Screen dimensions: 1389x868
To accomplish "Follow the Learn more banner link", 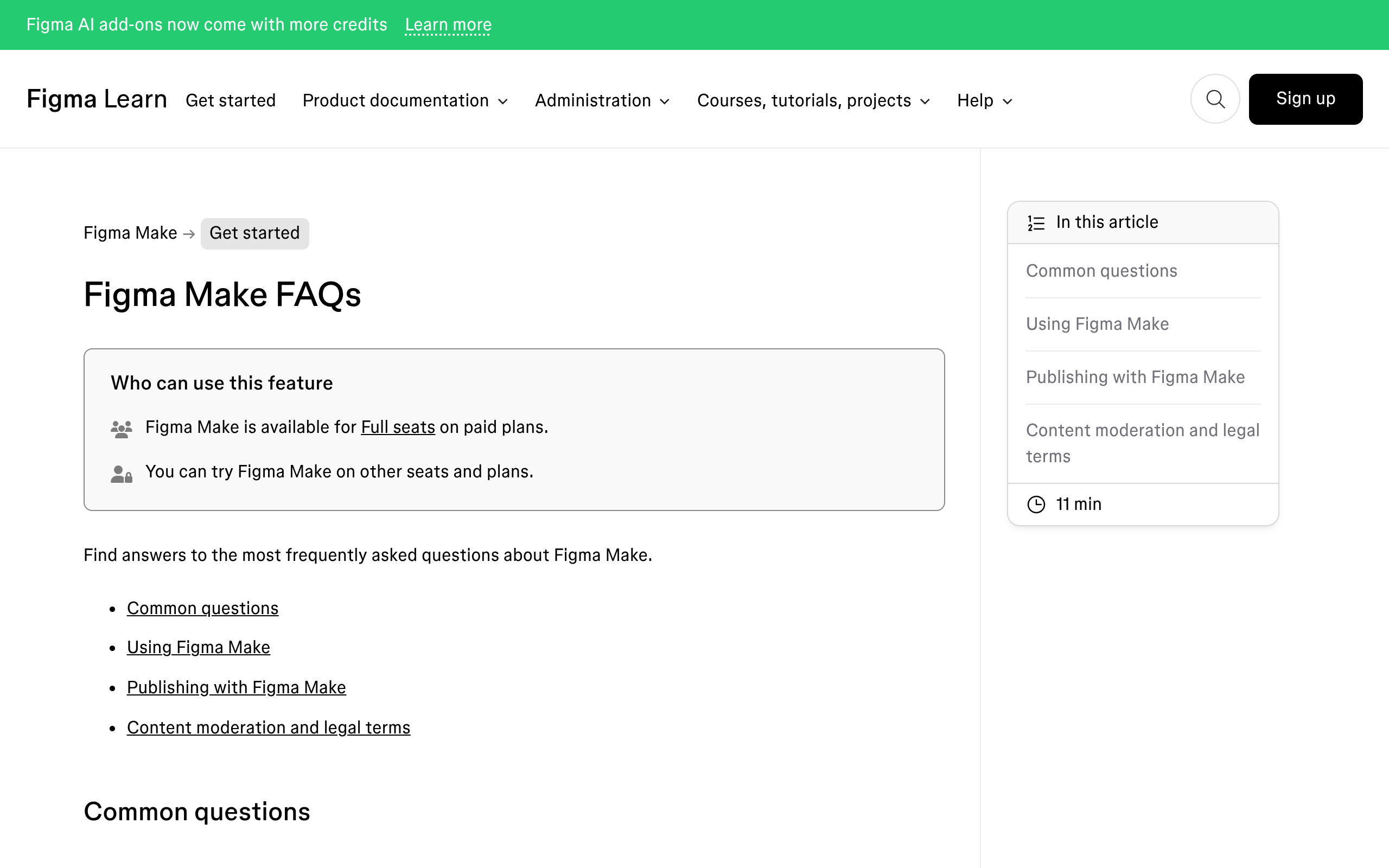I will (x=448, y=25).
